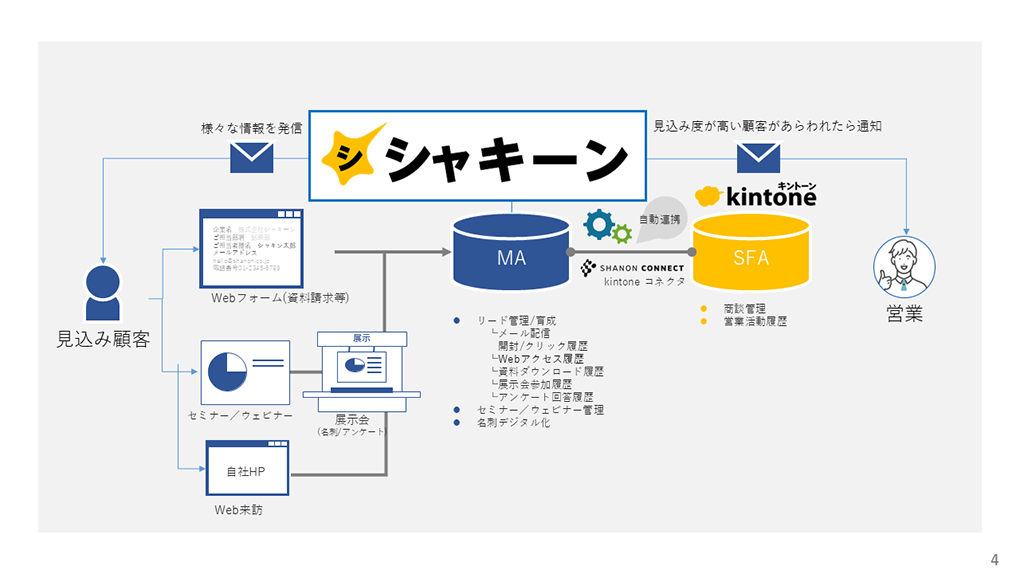Select the right envelope icon under 通知 text
Viewport: 1020px width, 574px height.
758,158
